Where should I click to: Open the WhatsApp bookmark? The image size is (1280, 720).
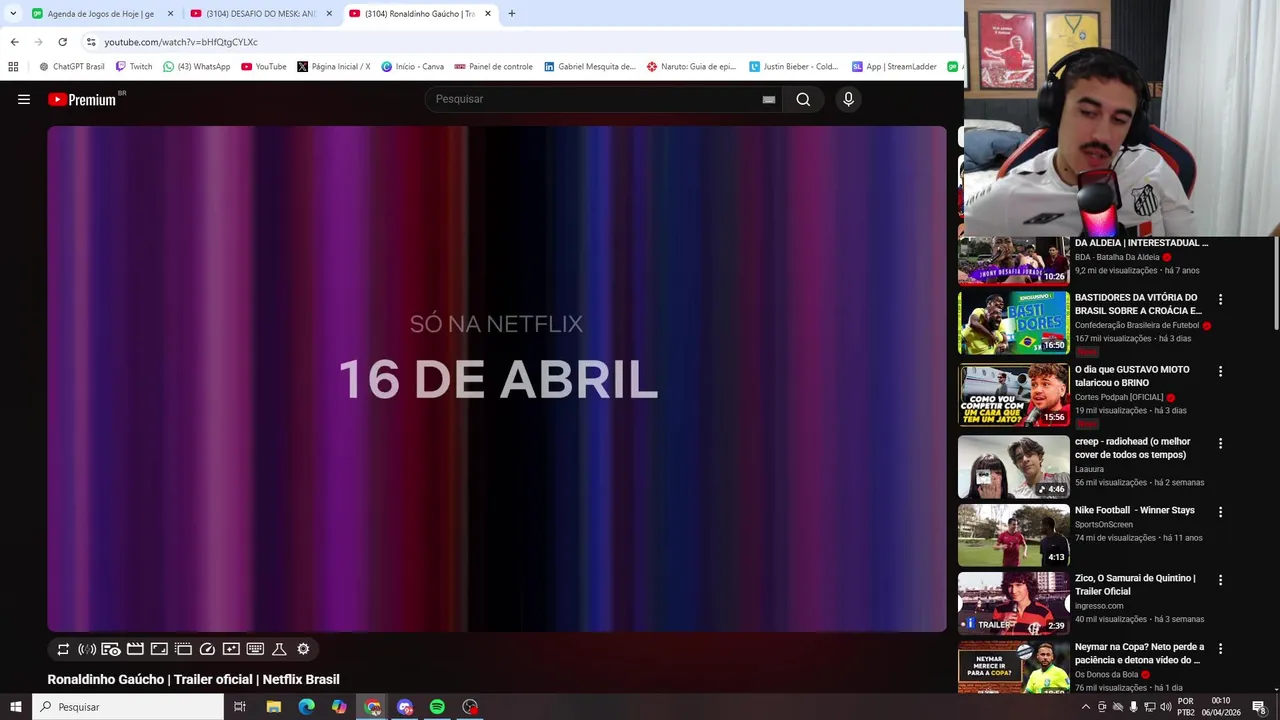[197, 67]
